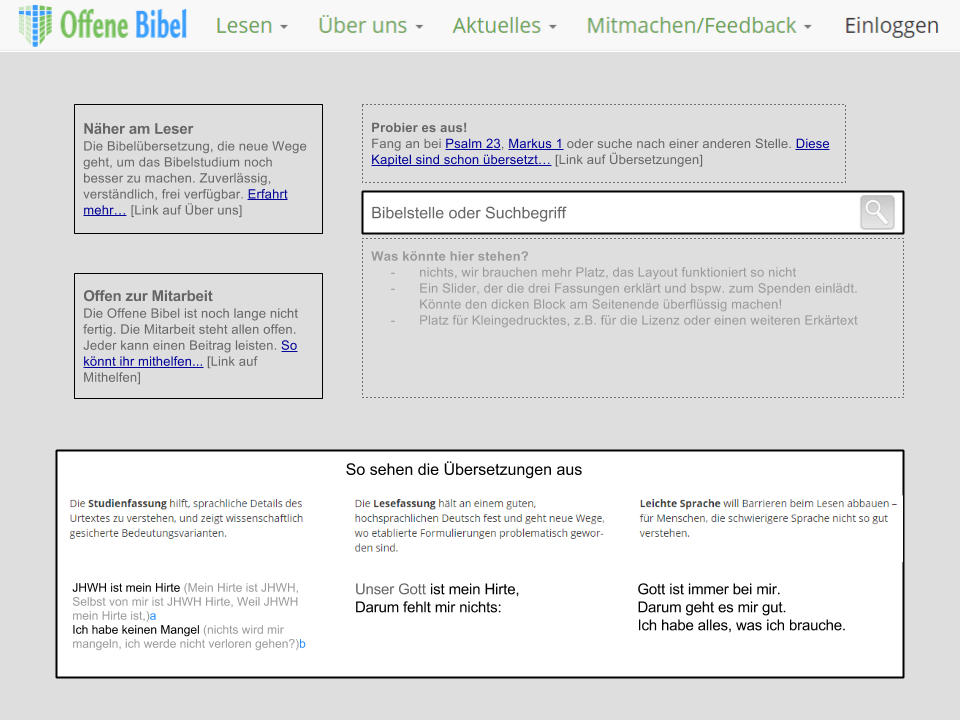960x720 pixels.
Task: Click the 'Näher am Leser' heading
Action: (138, 129)
